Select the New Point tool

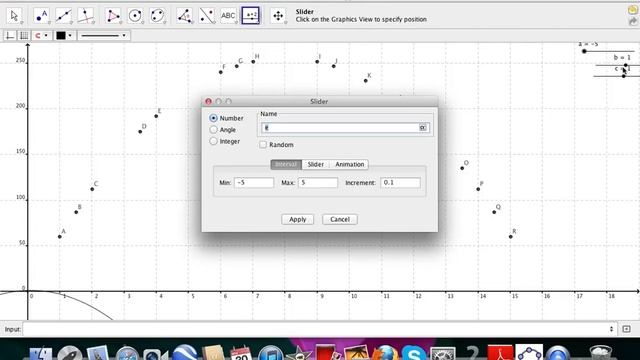tap(42, 16)
